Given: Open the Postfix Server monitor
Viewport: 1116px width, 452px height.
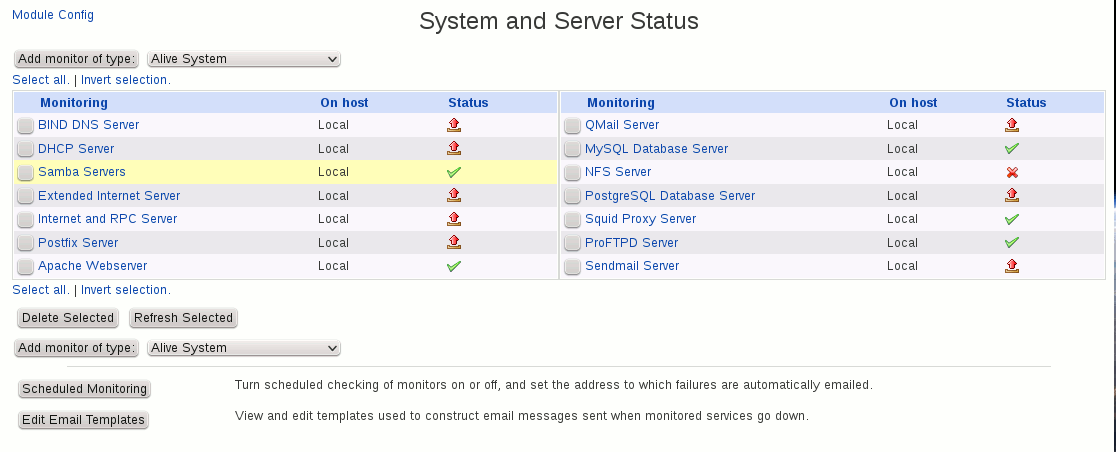Looking at the screenshot, I should click(x=78, y=243).
